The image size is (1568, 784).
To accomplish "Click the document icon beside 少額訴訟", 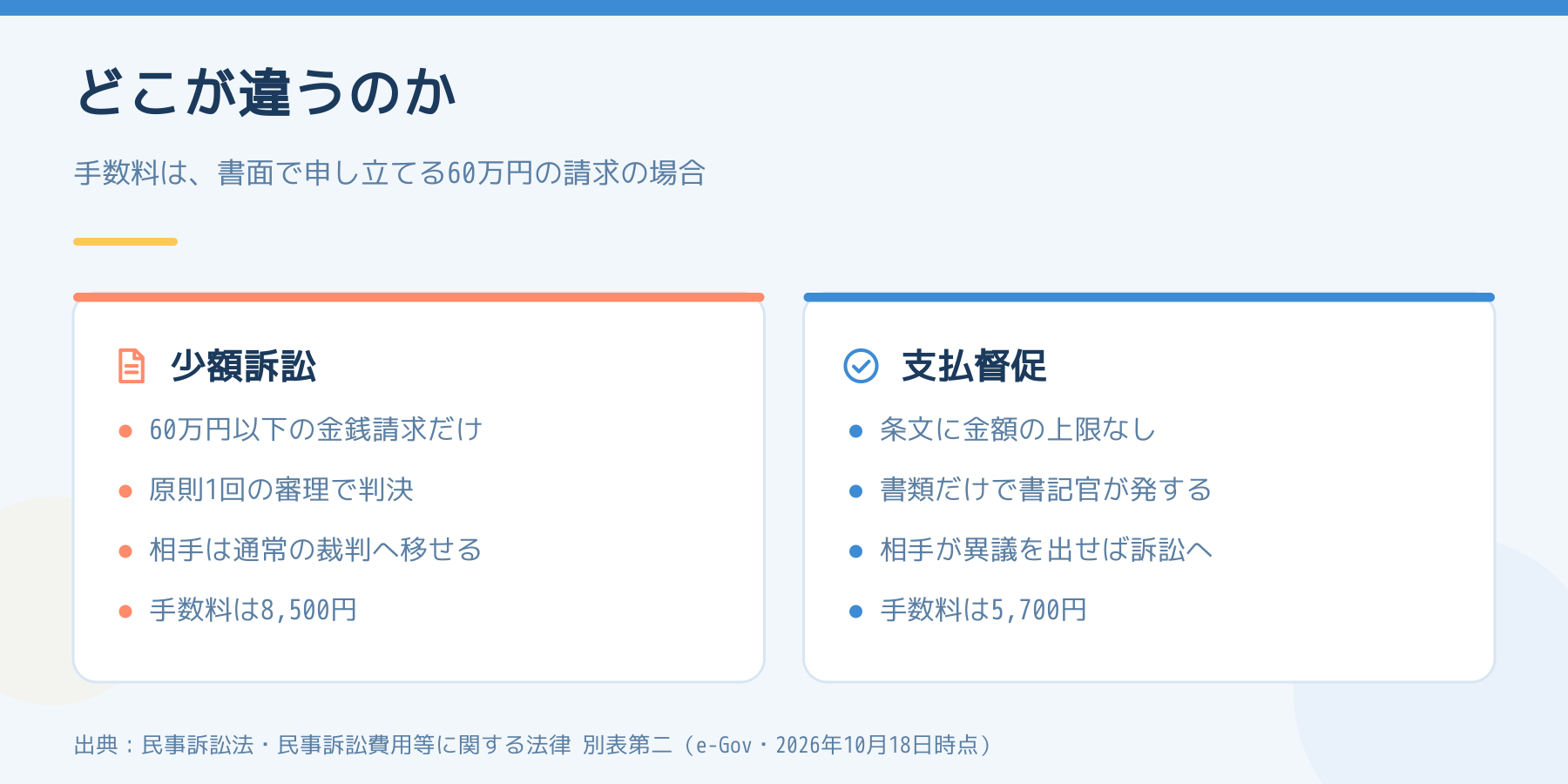I will pyautogui.click(x=132, y=366).
